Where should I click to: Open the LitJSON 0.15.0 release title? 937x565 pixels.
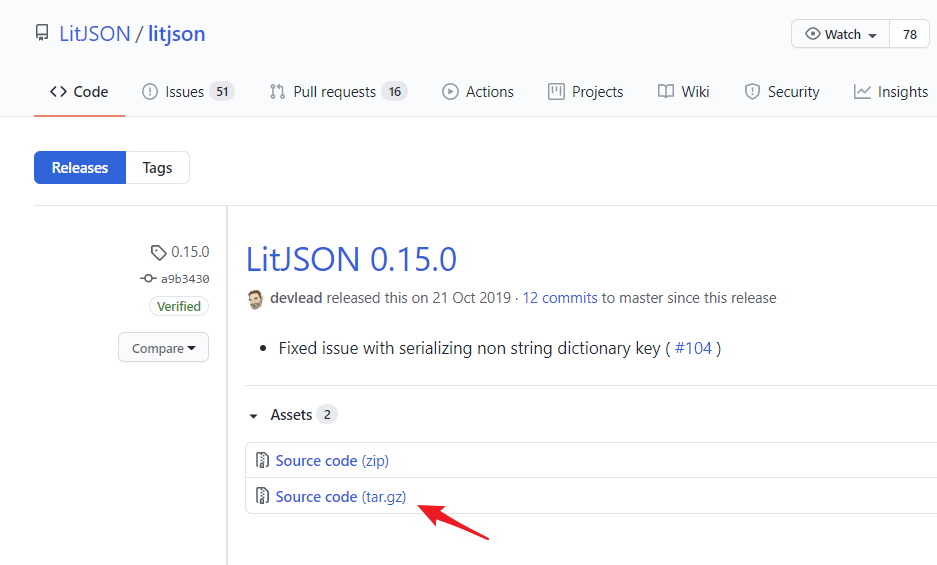tap(351, 259)
